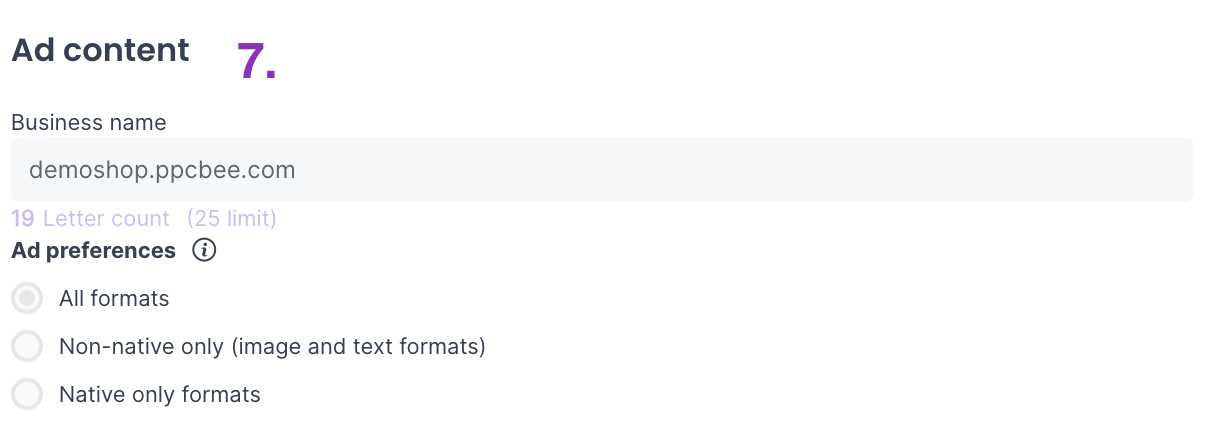Click the info icon beside Ad preferences

click(x=204, y=251)
